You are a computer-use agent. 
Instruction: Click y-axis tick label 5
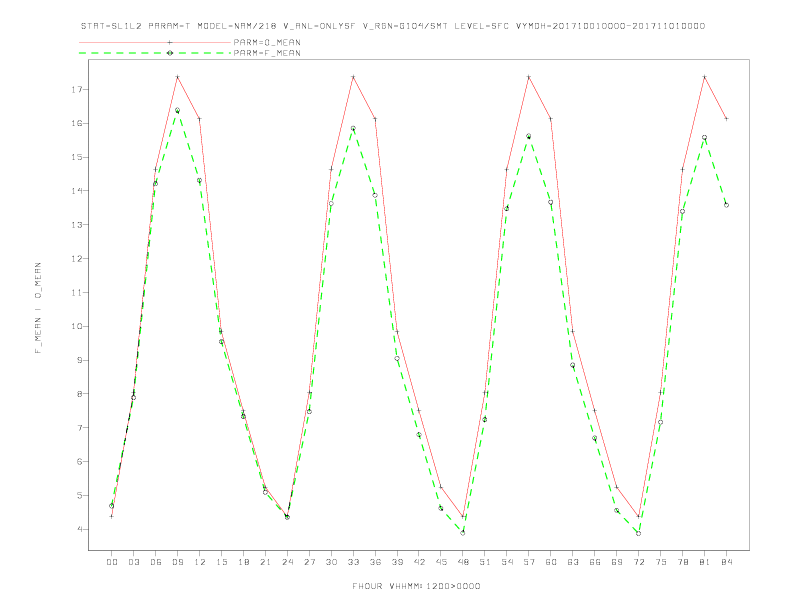79,495
